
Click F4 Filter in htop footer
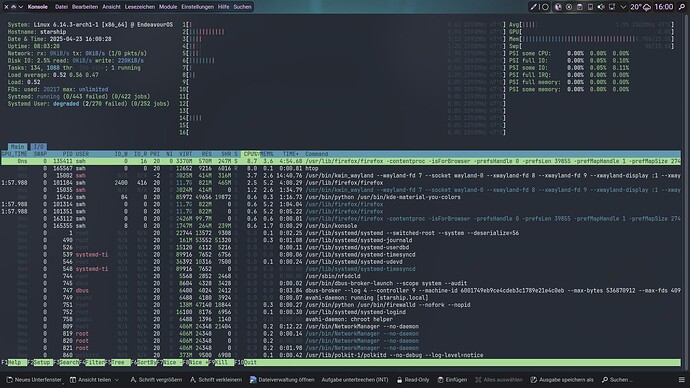pyautogui.click(x=92, y=362)
